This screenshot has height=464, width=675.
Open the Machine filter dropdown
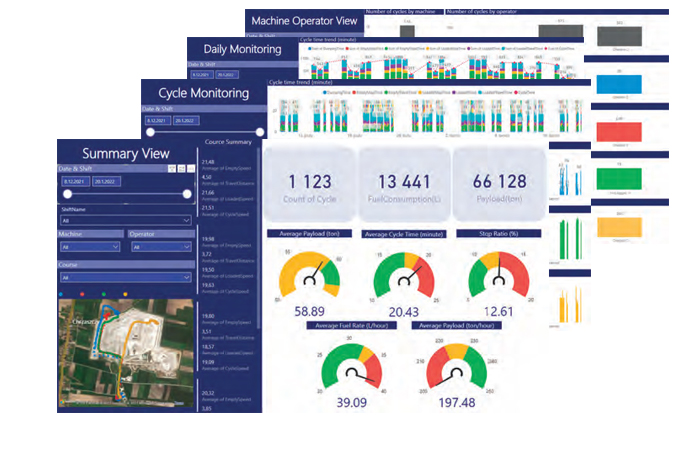pos(90,245)
